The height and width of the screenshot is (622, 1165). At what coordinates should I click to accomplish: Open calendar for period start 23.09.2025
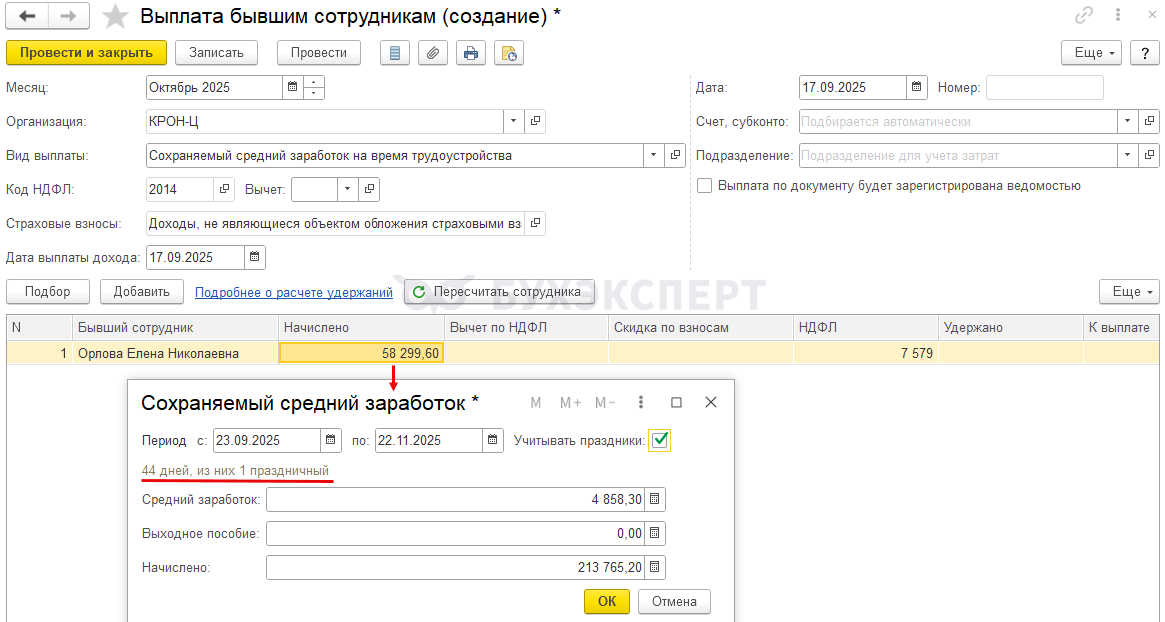pyautogui.click(x=331, y=440)
